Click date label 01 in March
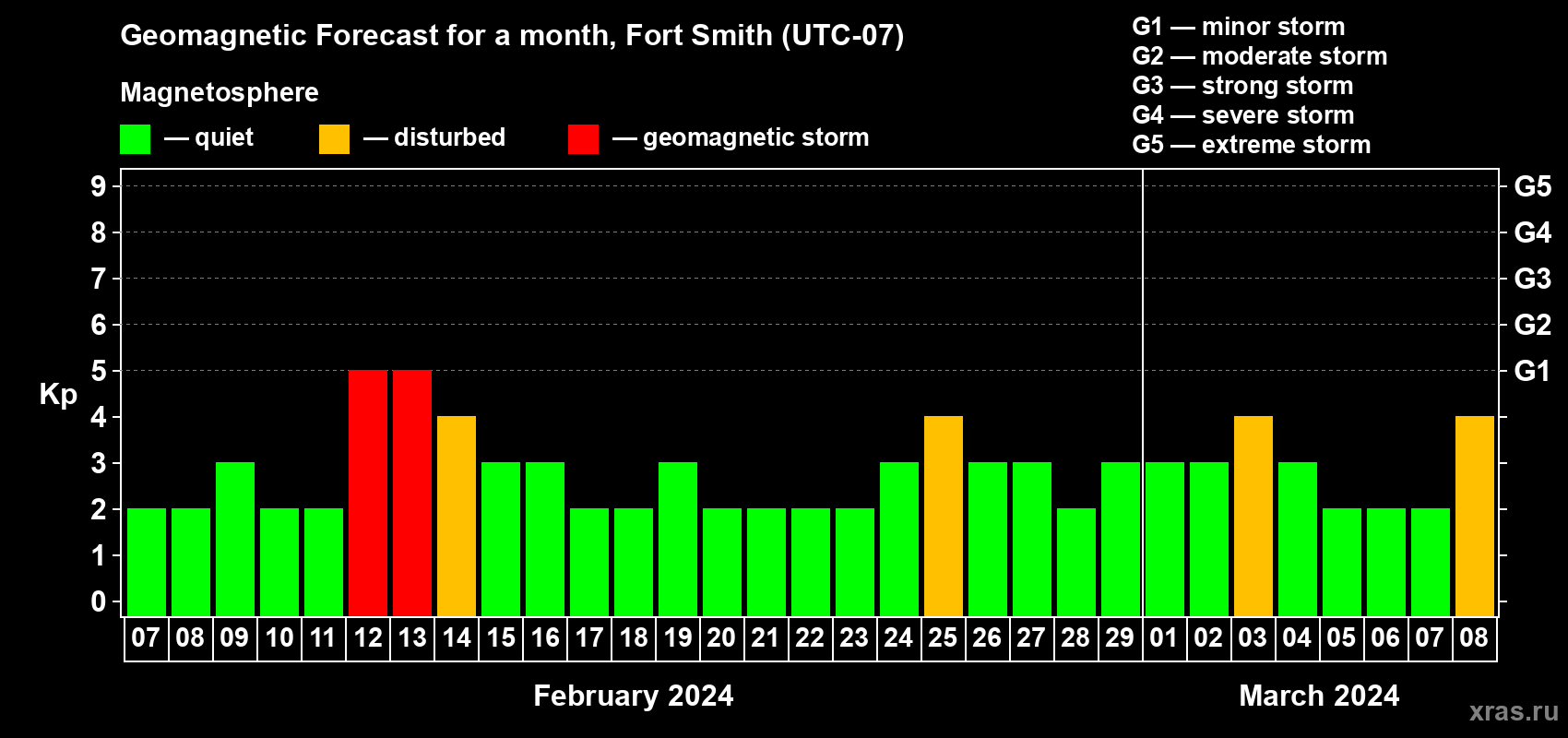This screenshot has width=1568, height=738. tap(1164, 638)
